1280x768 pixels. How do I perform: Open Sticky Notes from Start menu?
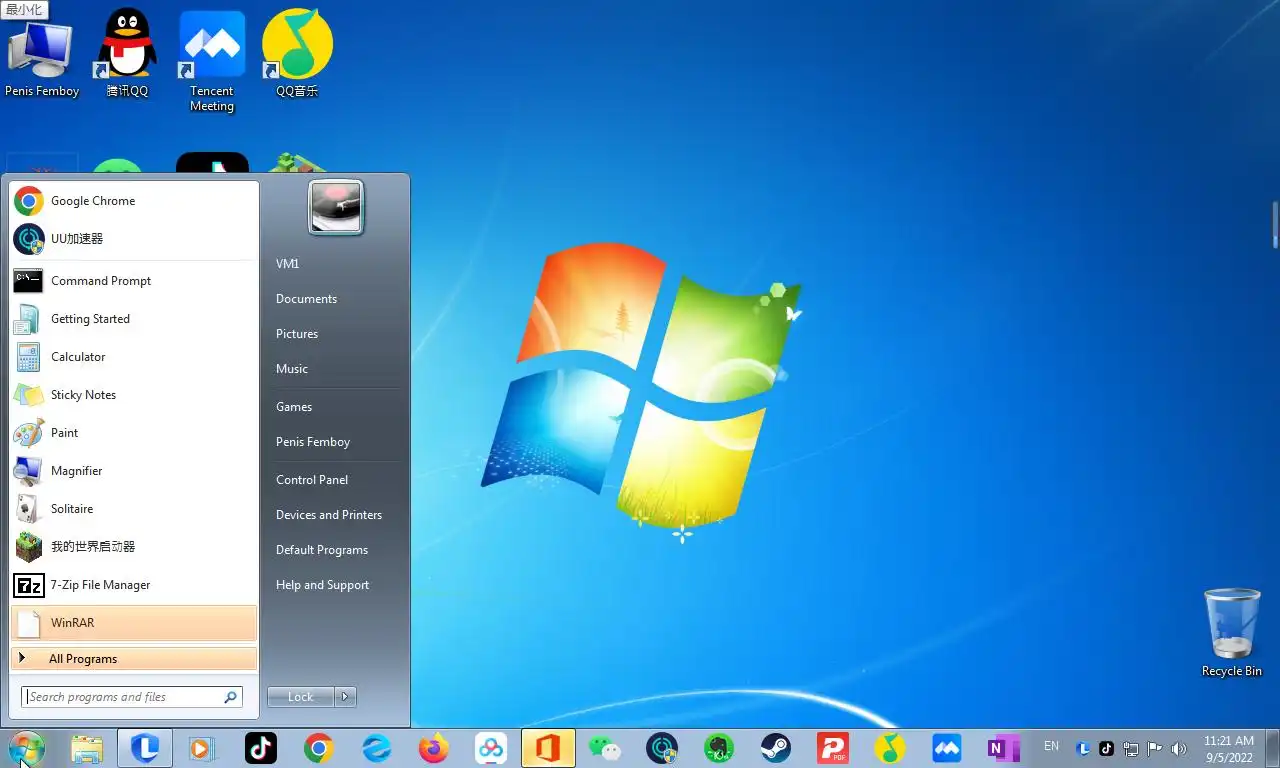pyautogui.click(x=134, y=395)
